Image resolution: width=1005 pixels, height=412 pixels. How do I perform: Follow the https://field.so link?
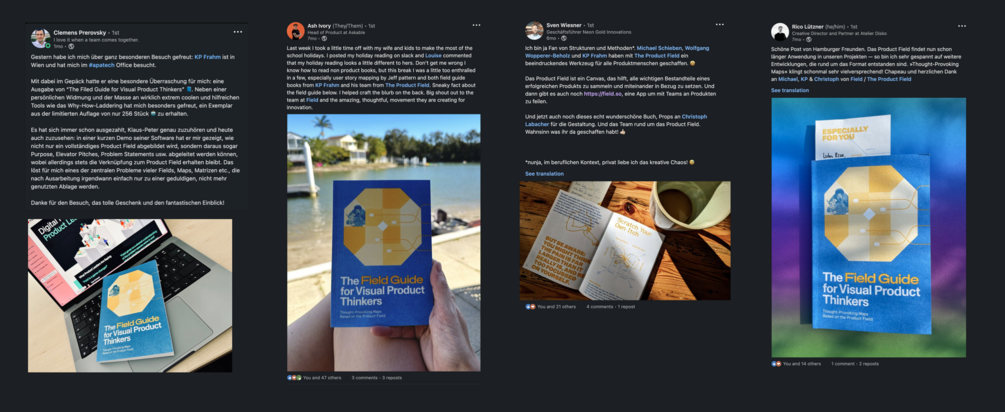tap(603, 94)
